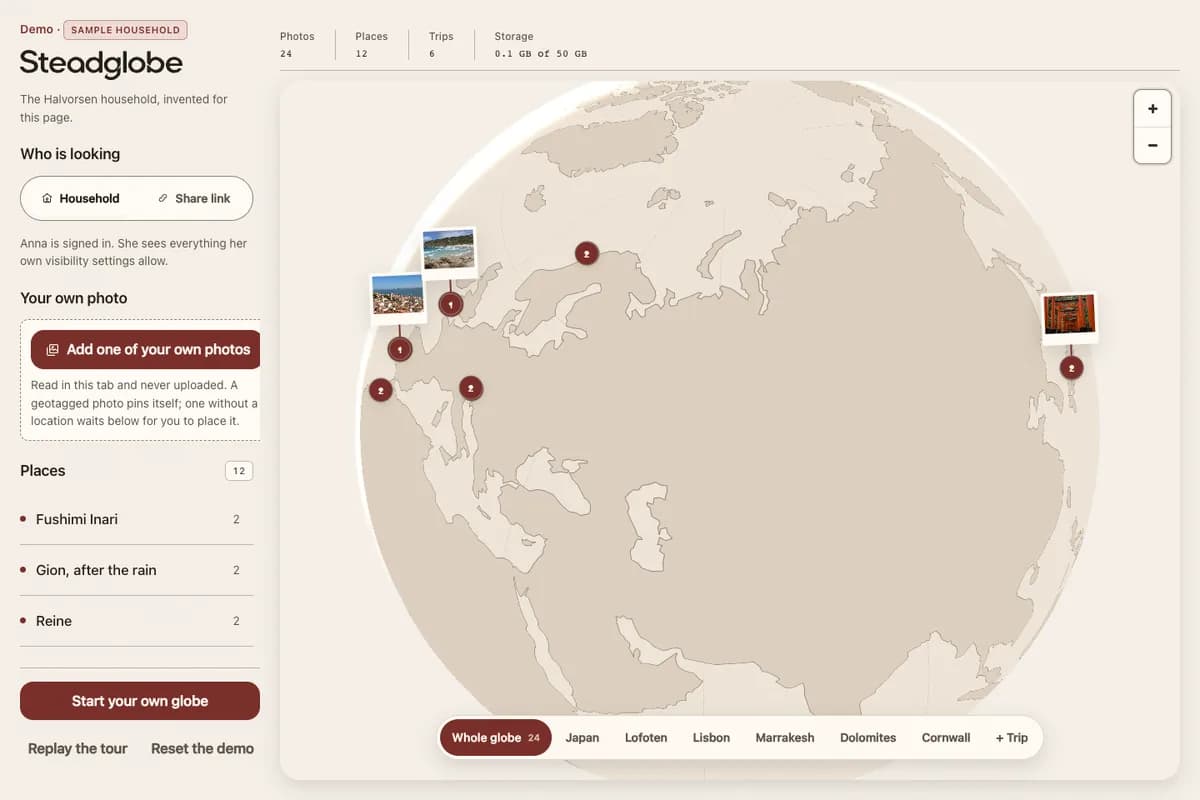Open the Fushimi Inari place

click(x=136, y=519)
